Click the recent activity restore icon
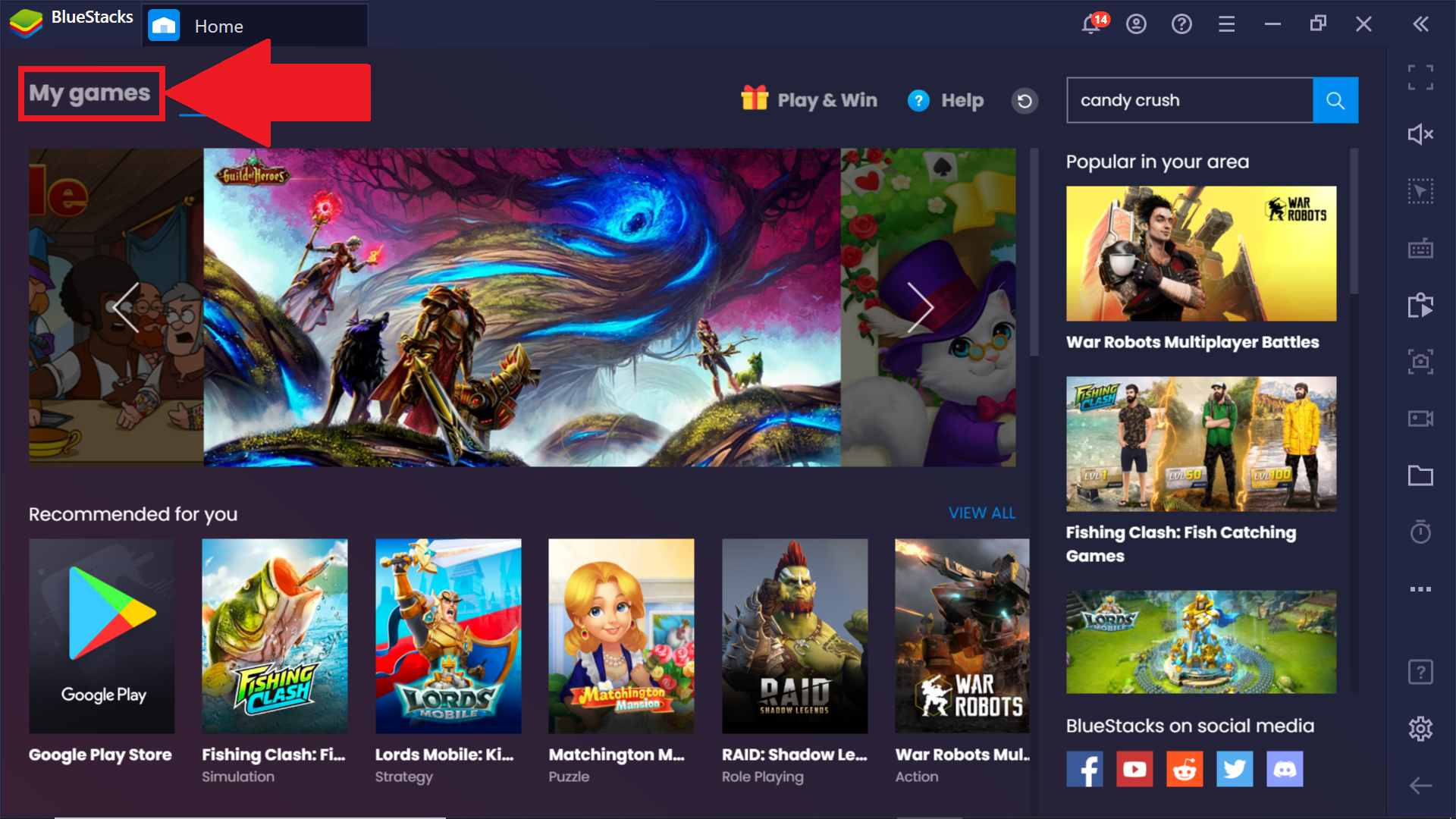 pos(1025,100)
